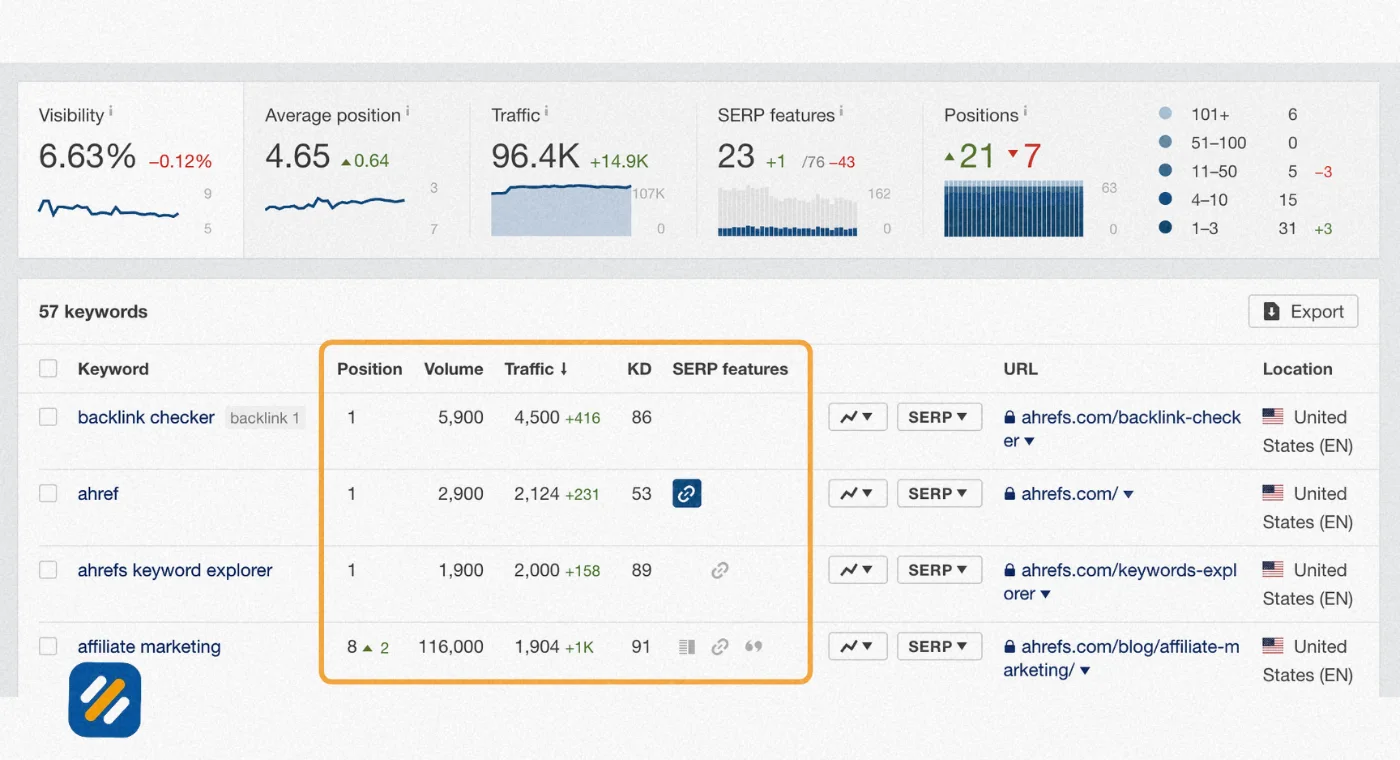The image size is (1400, 760).
Task: Click the US flag in backlink checker row
Action: 1273,416
